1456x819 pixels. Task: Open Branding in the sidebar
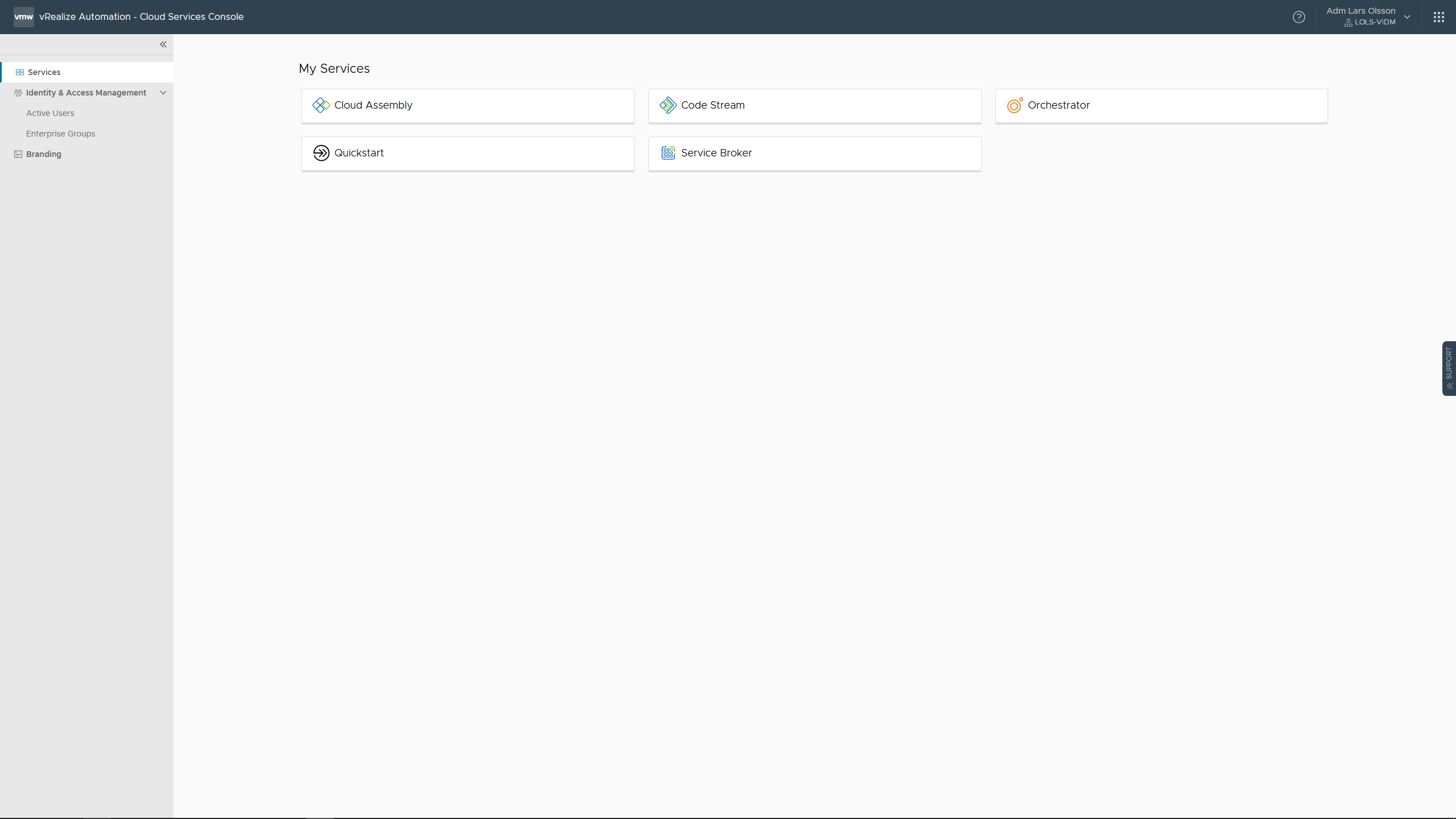(x=86, y=154)
